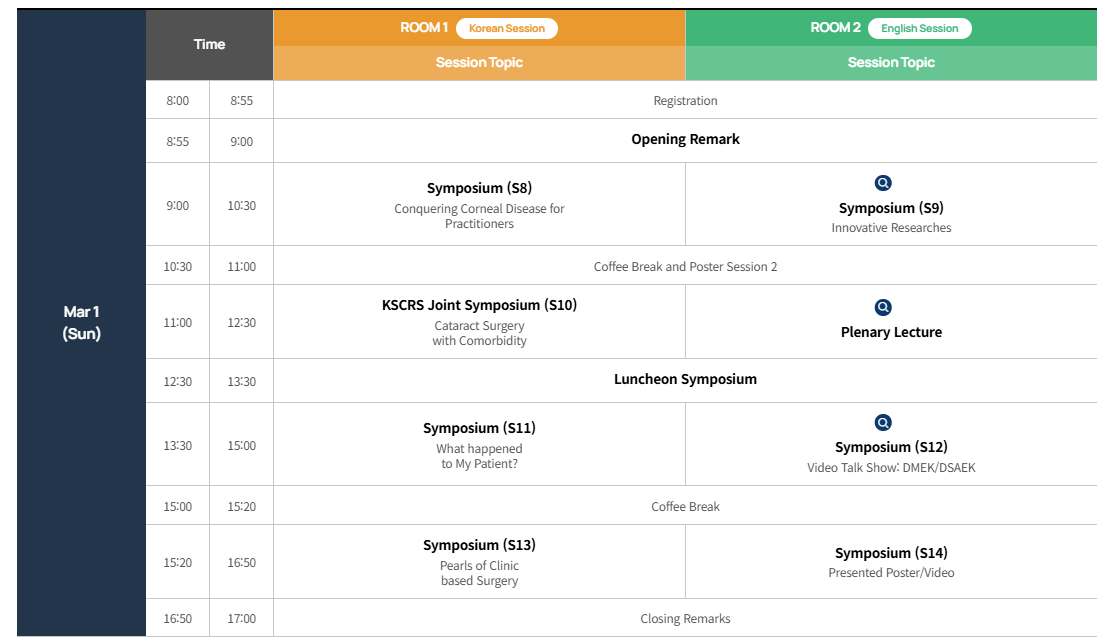The width and height of the screenshot is (1104, 642).
Task: Click the Luncheon Symposium row
Action: tap(685, 379)
